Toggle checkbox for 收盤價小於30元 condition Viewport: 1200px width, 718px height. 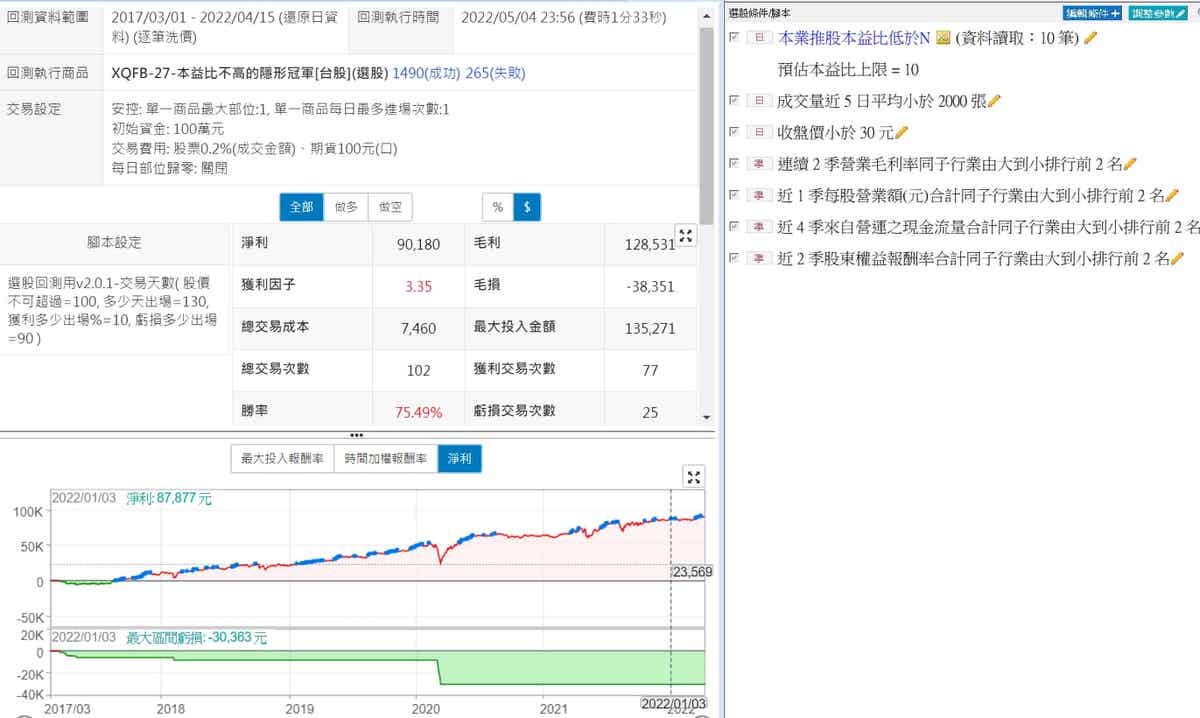[x=735, y=132]
